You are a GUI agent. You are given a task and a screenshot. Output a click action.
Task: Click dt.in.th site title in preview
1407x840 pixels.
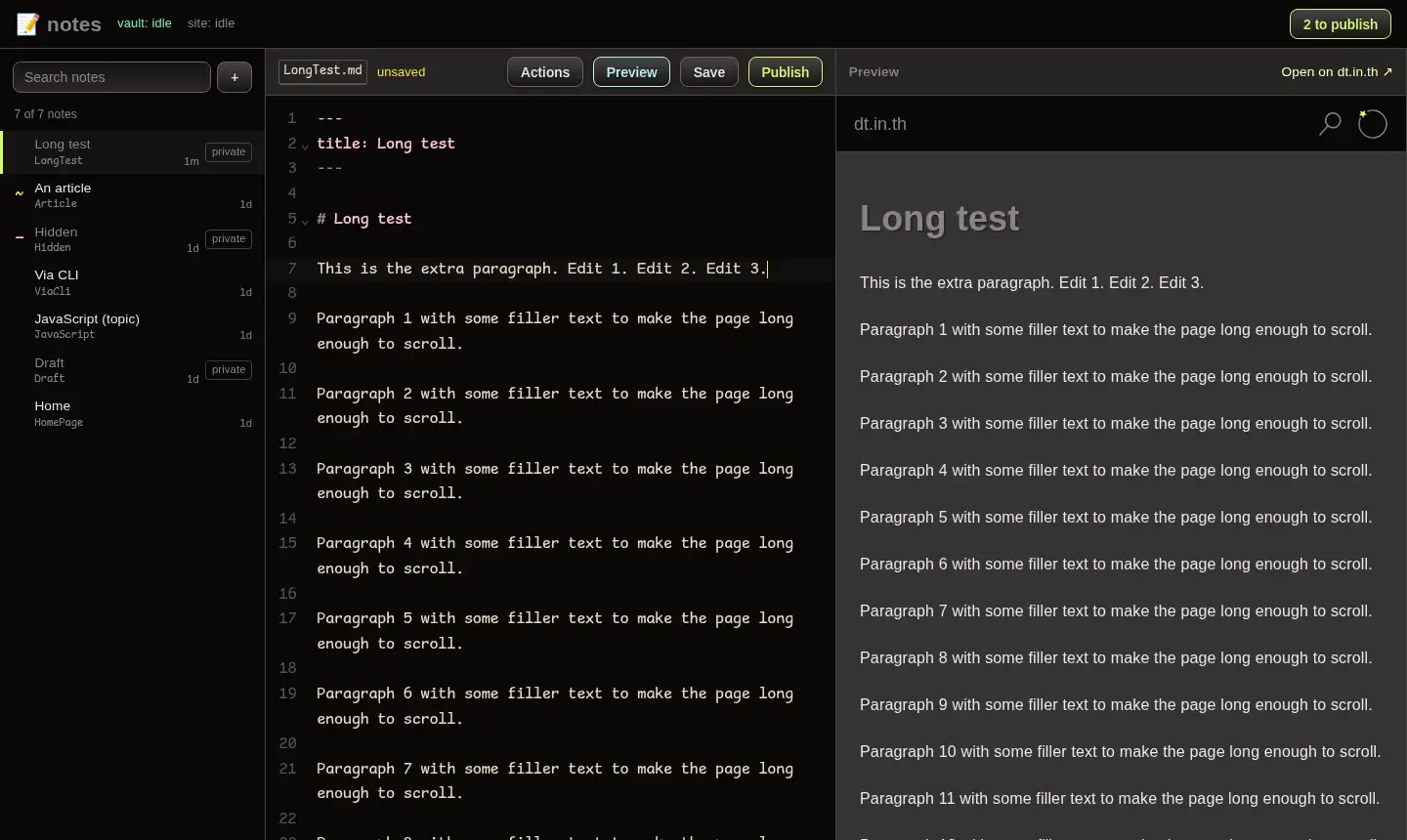pos(880,124)
